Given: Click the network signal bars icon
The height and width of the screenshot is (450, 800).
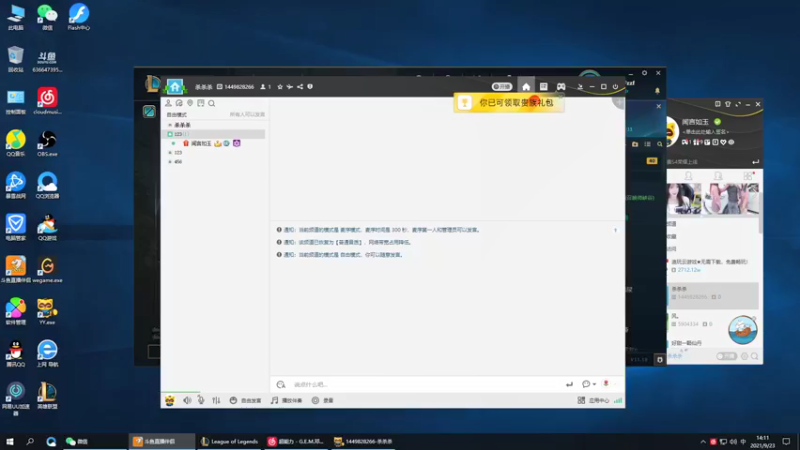Looking at the screenshot, I should pos(618,401).
